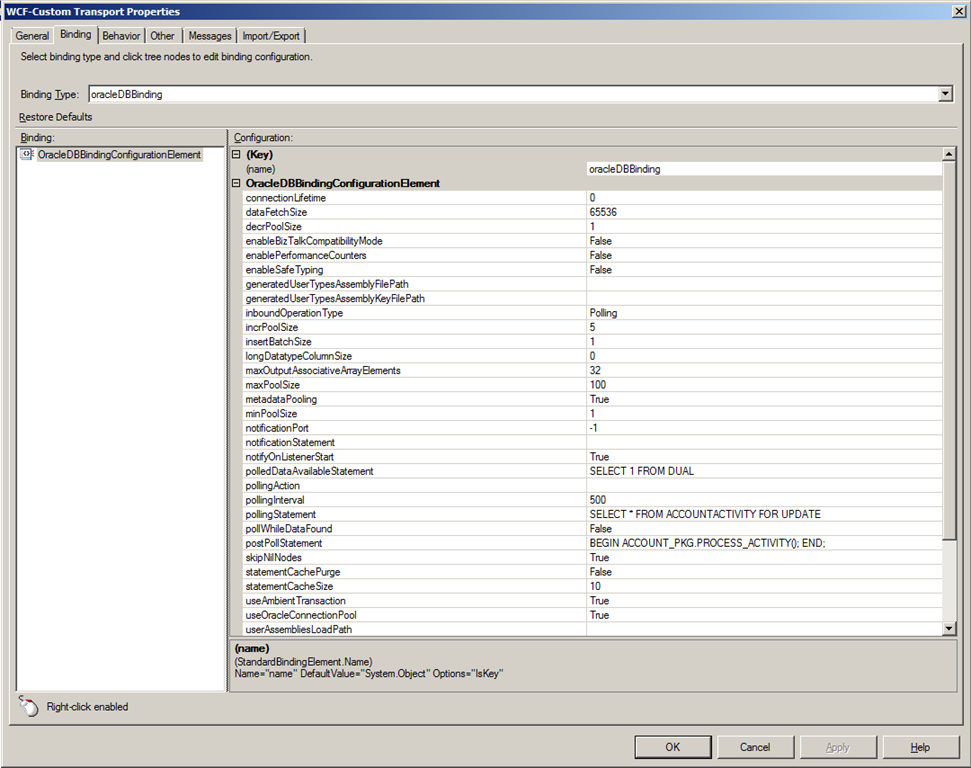
Task: Click the pollingInterval value 500
Action: 764,500
